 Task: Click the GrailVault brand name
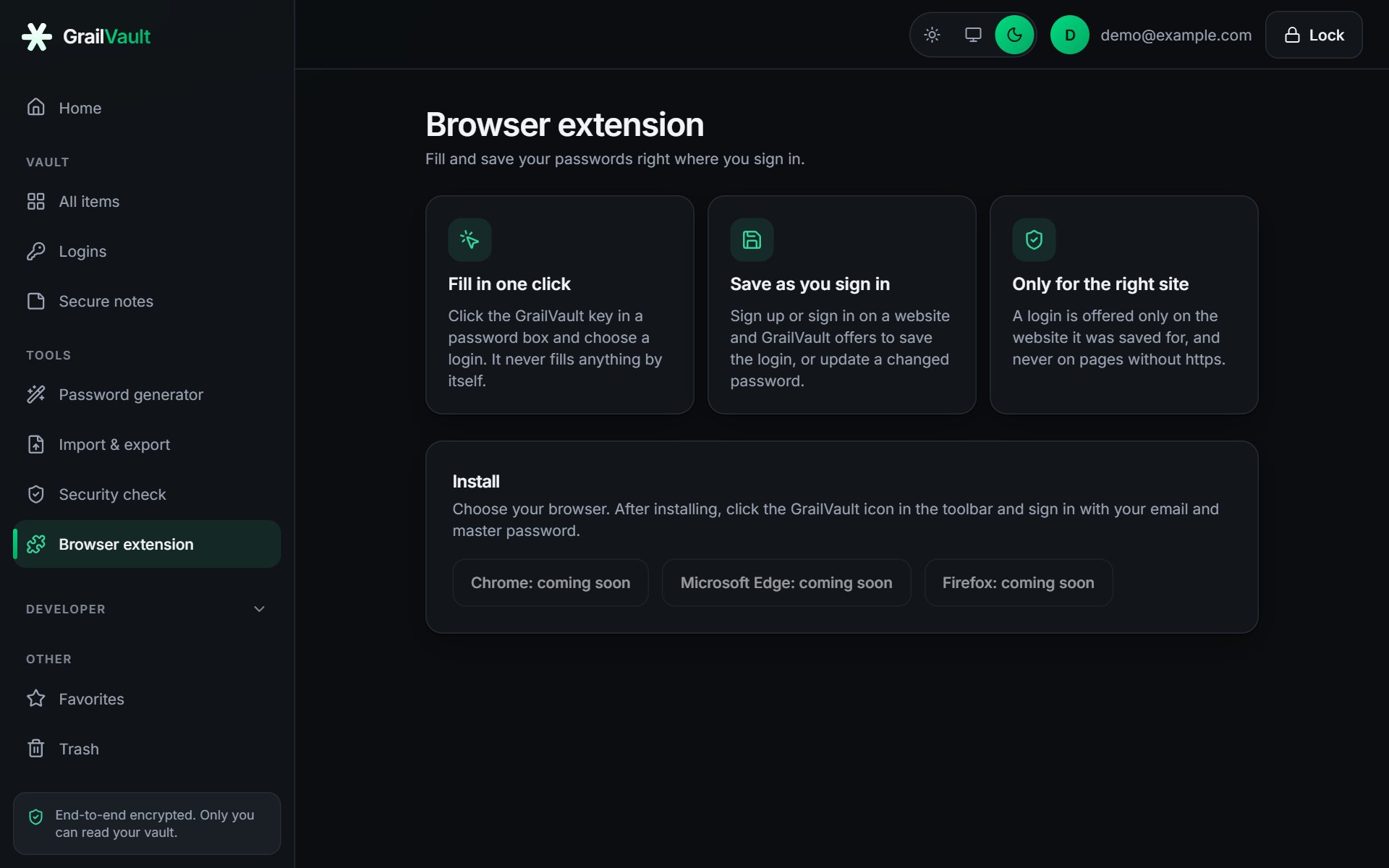pyautogui.click(x=106, y=36)
